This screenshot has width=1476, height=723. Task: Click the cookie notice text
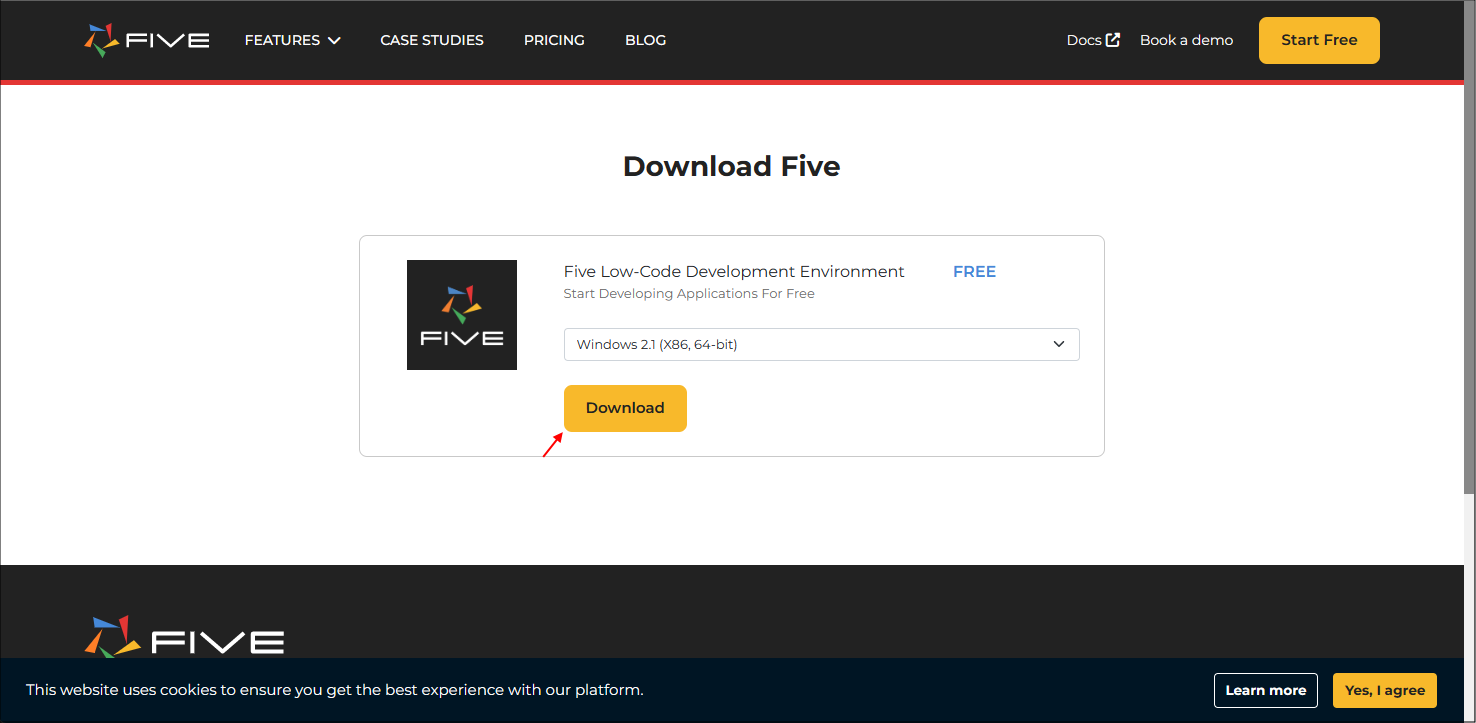(x=334, y=690)
